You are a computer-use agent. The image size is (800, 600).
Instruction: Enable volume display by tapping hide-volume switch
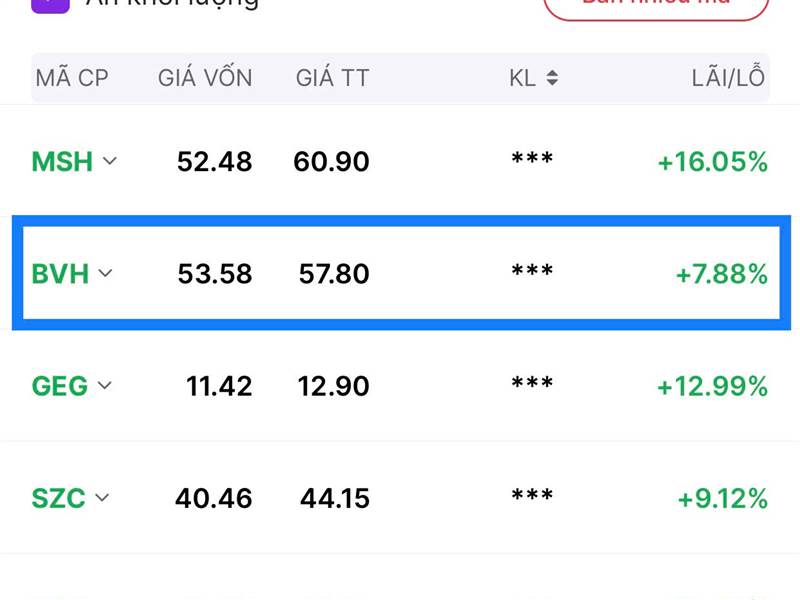point(48,5)
